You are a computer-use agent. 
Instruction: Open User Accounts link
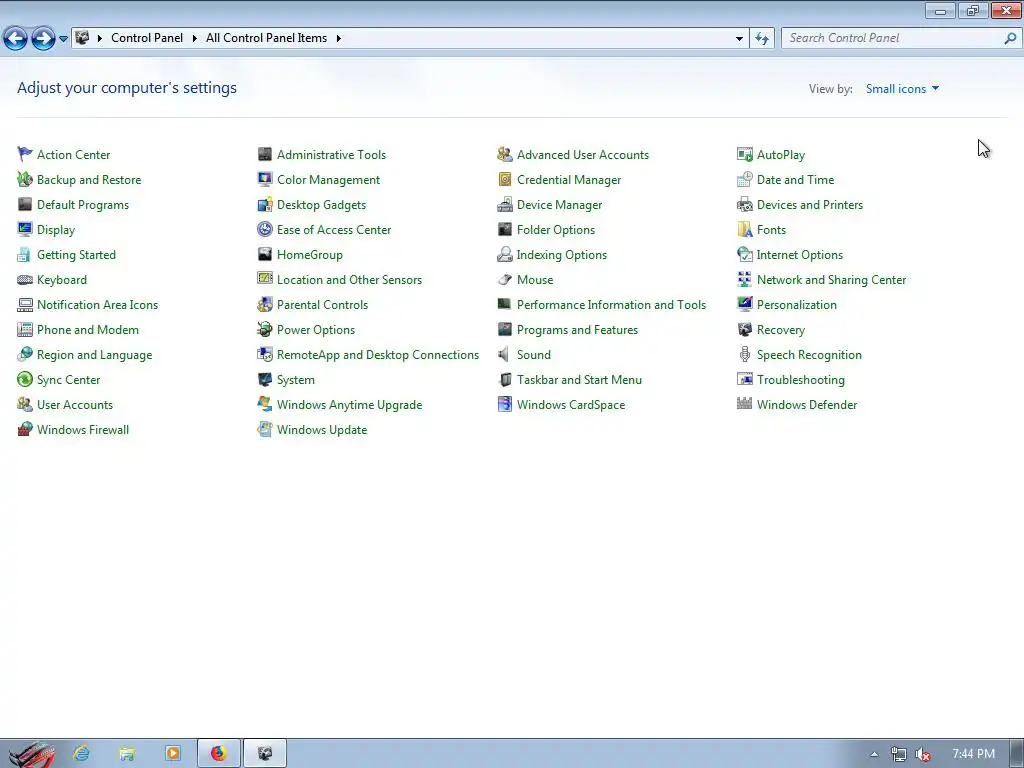coord(75,405)
